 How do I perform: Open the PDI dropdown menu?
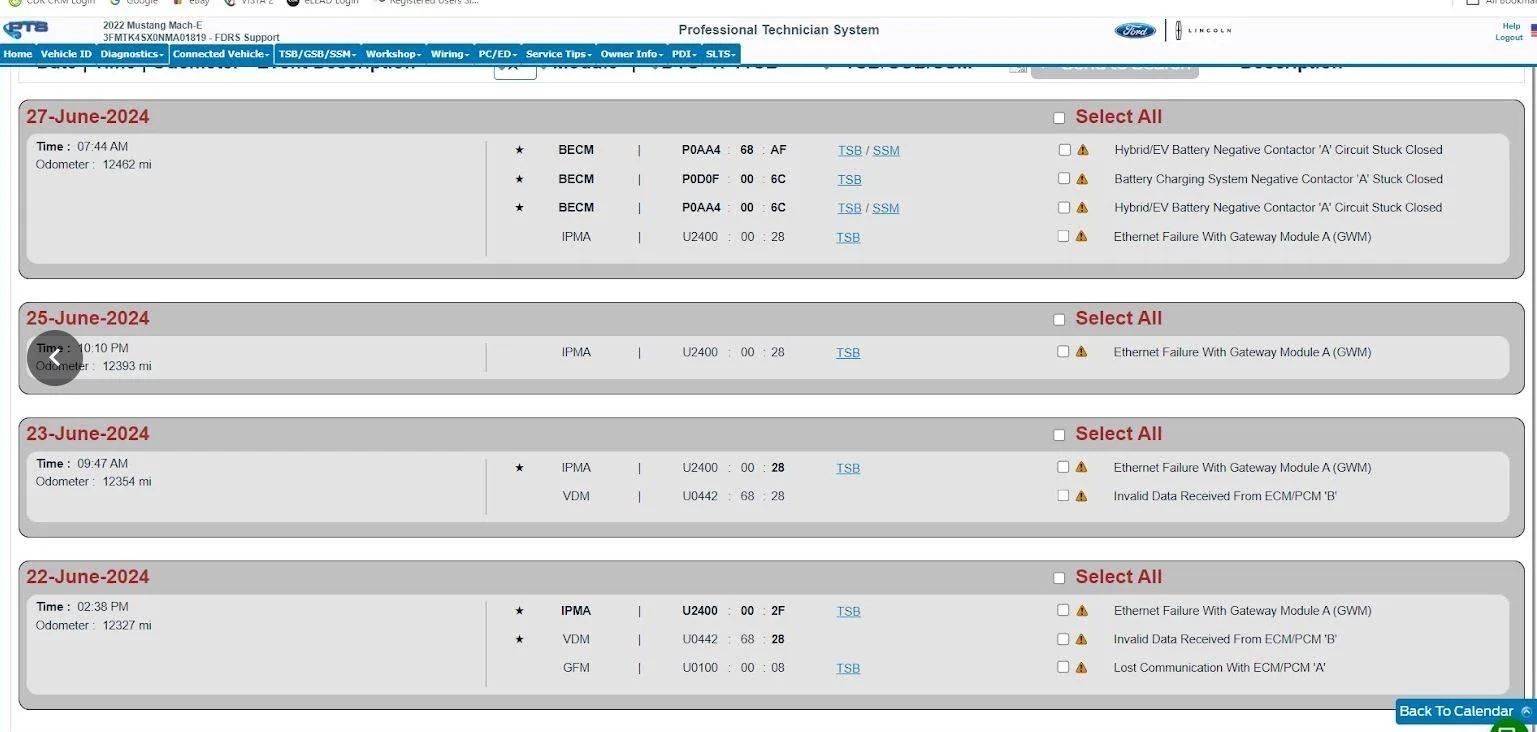coord(685,54)
